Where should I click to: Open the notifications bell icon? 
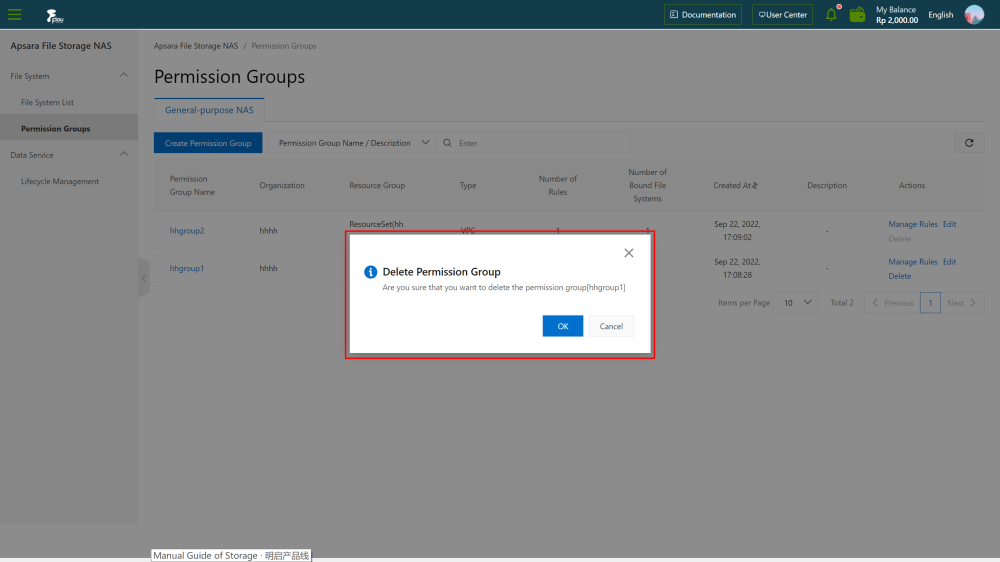(x=831, y=15)
